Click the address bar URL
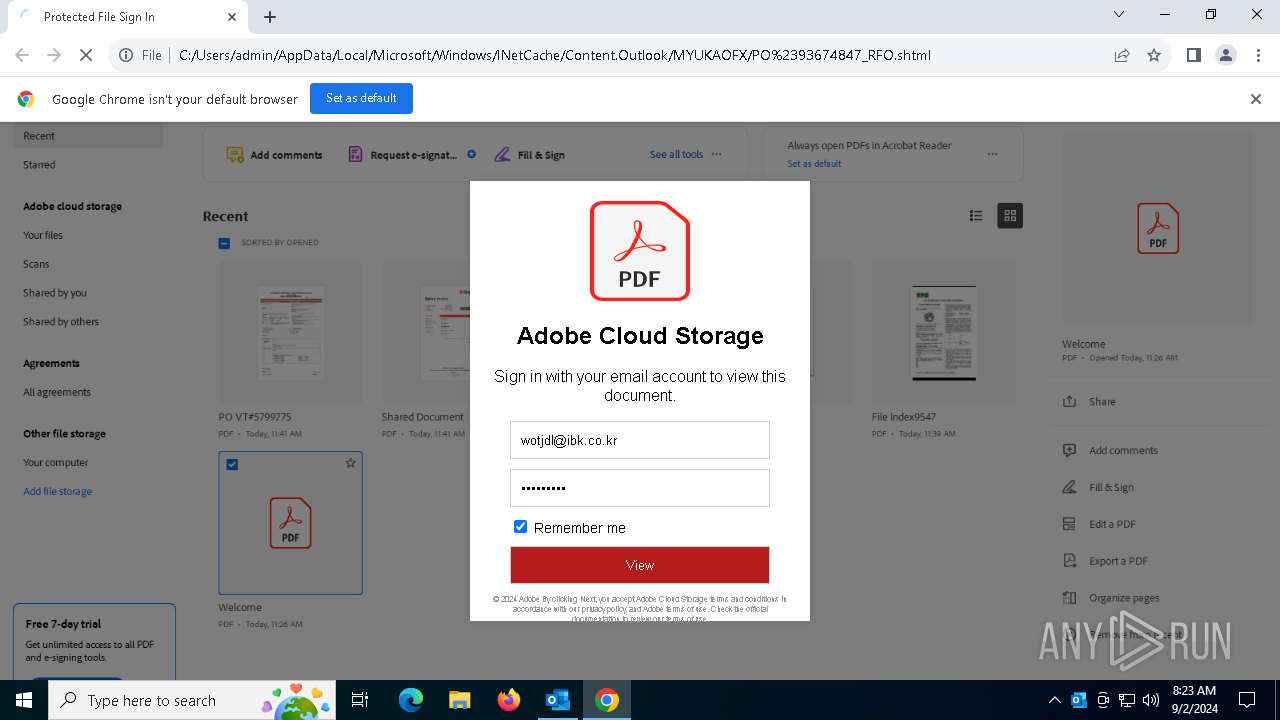Screen dimensions: 1280x720 [x=555, y=55]
